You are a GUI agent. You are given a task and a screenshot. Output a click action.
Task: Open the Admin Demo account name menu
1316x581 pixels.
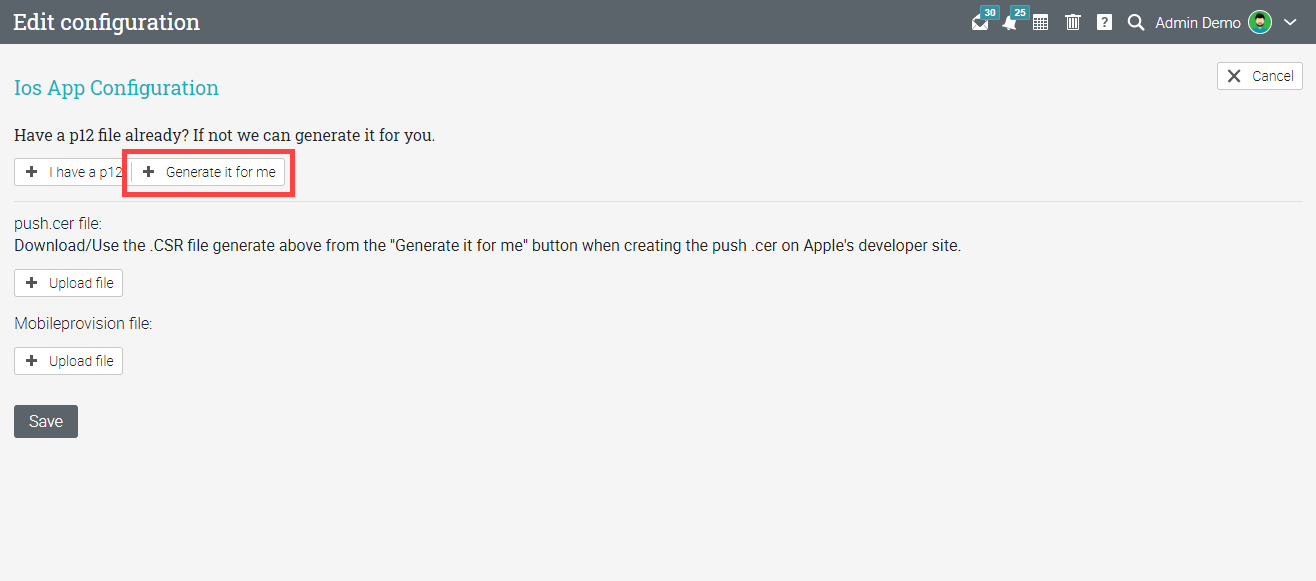pos(1198,22)
